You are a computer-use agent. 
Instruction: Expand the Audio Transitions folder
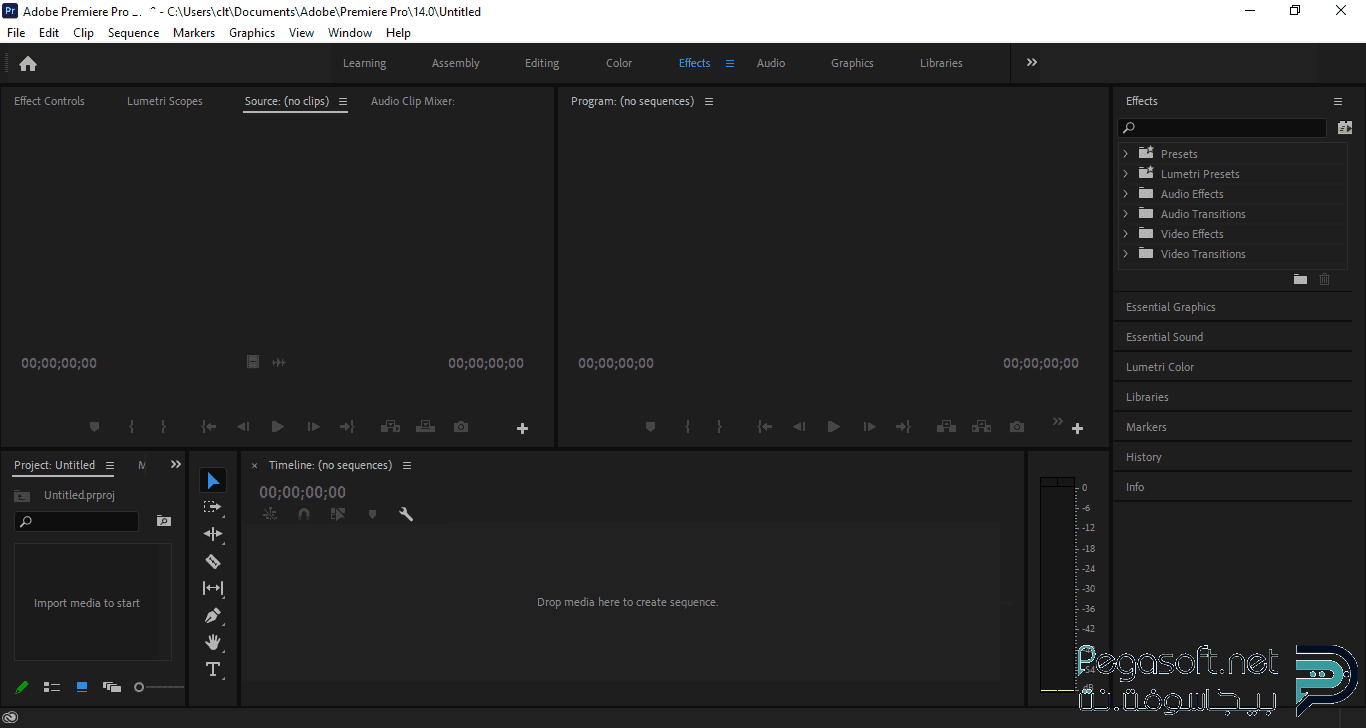coord(1126,214)
